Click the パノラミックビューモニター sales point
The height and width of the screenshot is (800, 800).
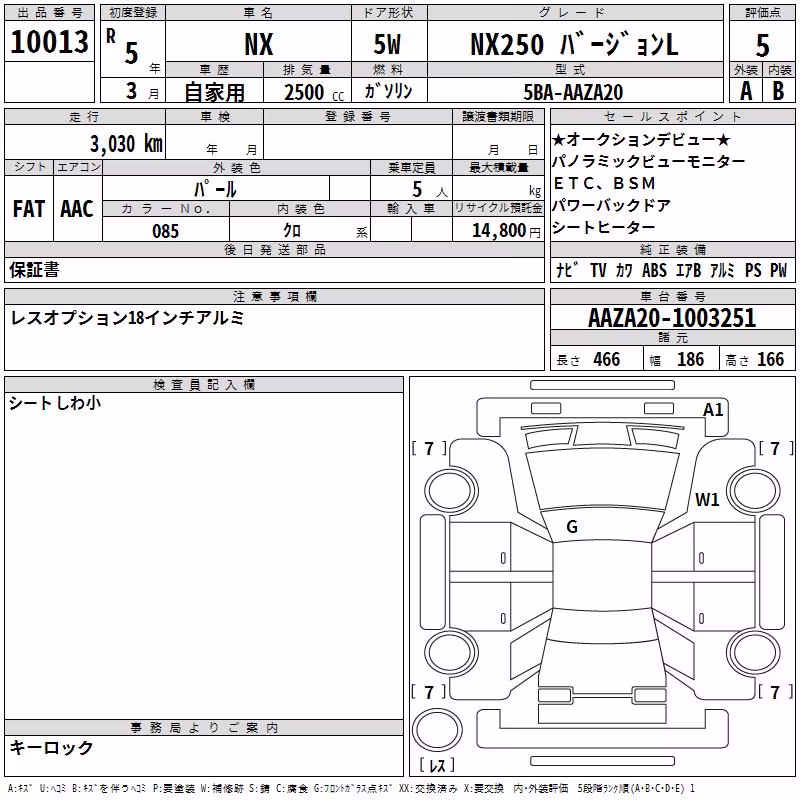[648, 161]
